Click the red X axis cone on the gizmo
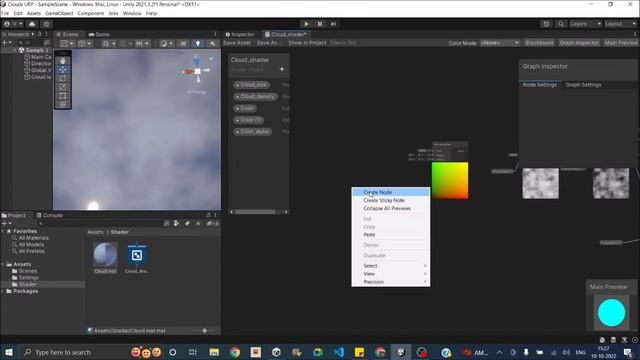The width and height of the screenshot is (640, 360). tap(187, 72)
